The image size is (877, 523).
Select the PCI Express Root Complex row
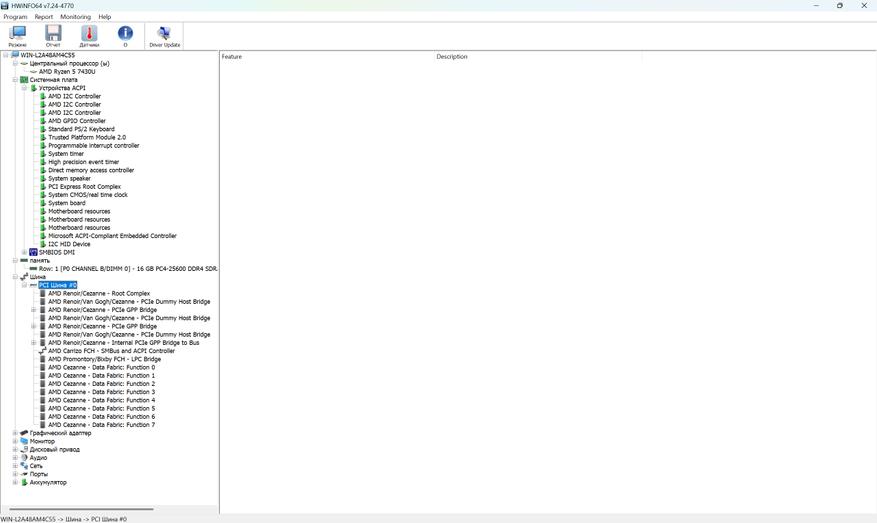pyautogui.click(x=84, y=186)
